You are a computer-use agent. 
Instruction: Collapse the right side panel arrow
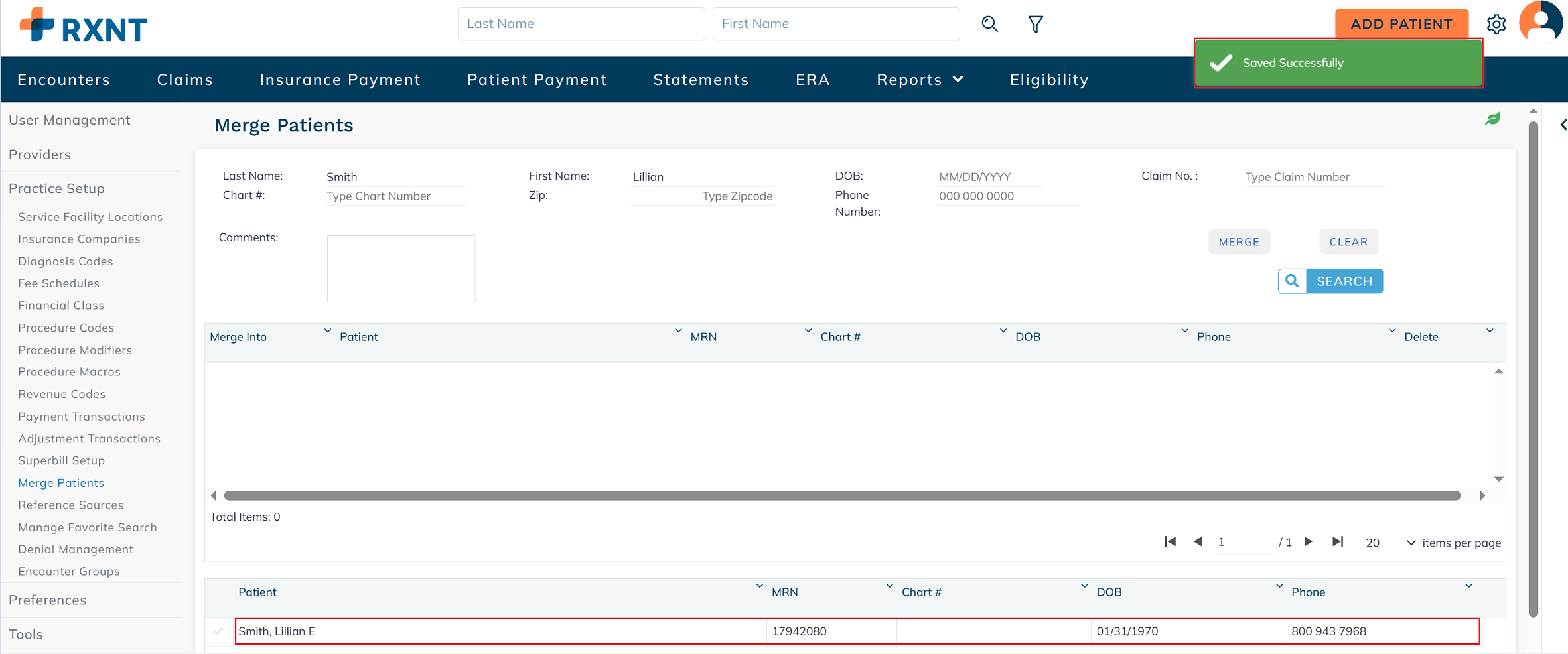(x=1563, y=125)
